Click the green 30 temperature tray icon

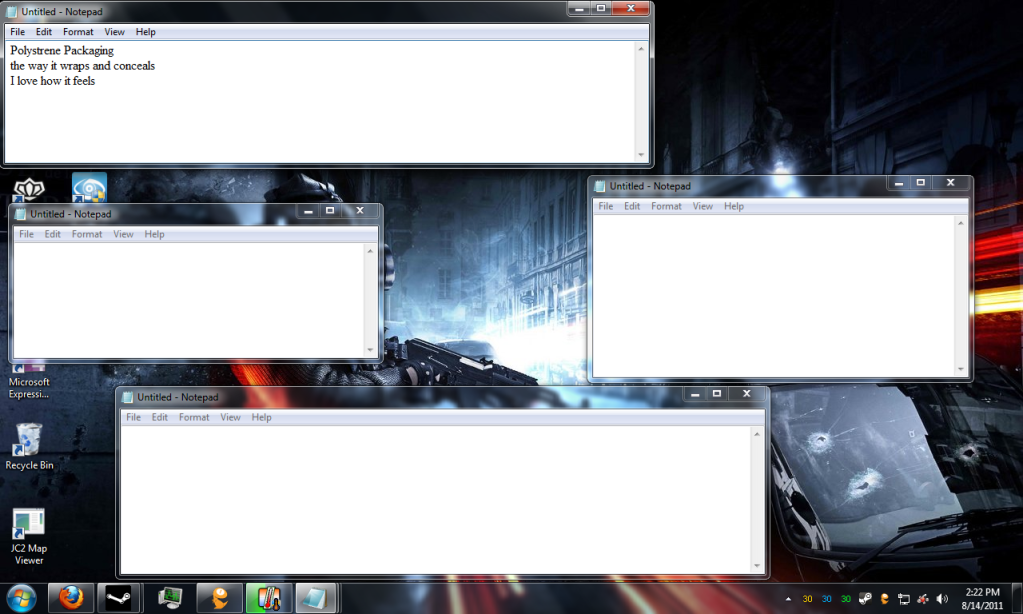(x=846, y=599)
